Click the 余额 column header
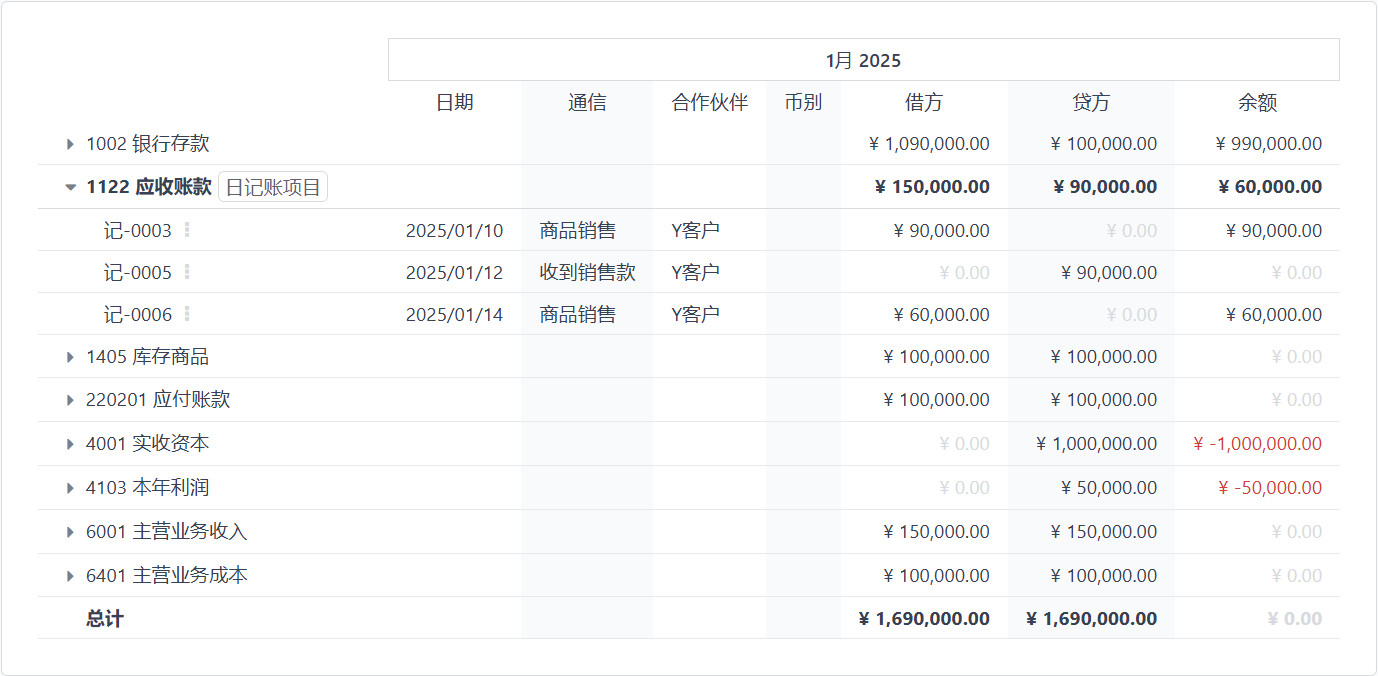Image resolution: width=1378 pixels, height=676 pixels. click(1257, 102)
